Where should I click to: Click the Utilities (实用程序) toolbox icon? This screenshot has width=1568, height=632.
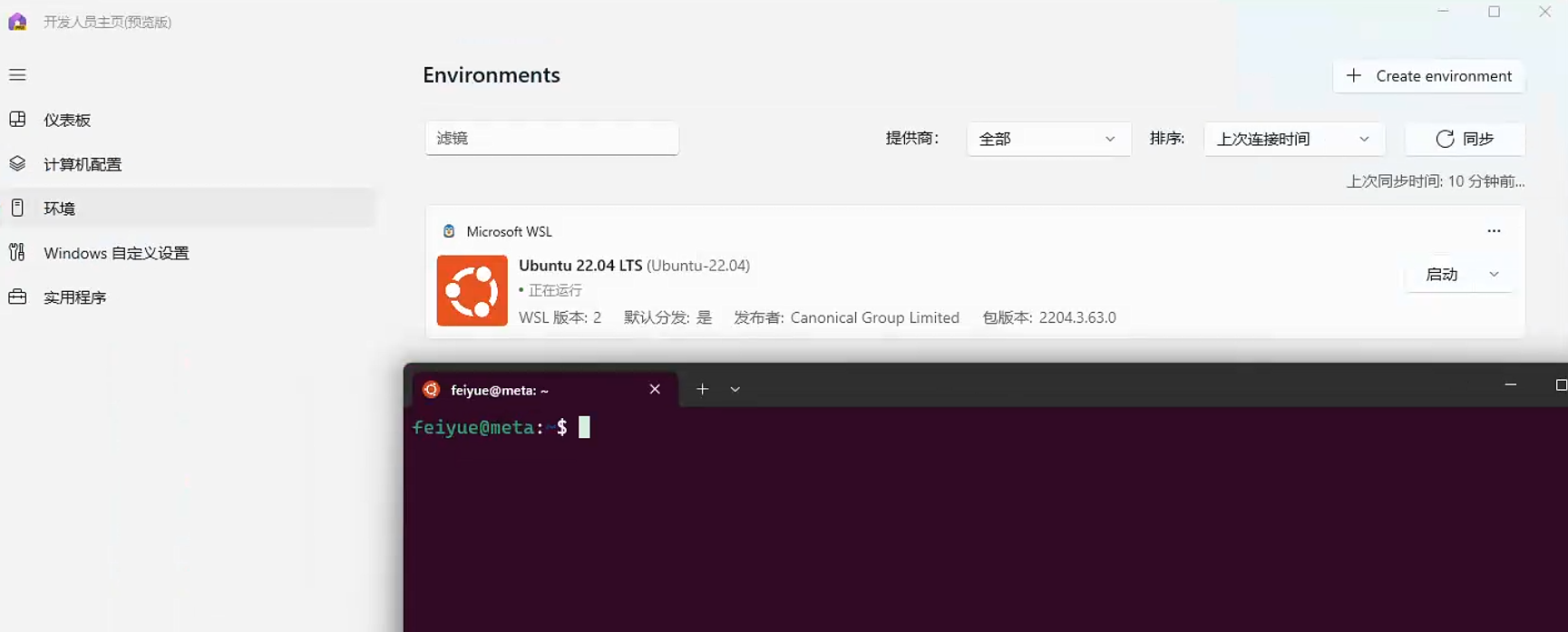17,297
